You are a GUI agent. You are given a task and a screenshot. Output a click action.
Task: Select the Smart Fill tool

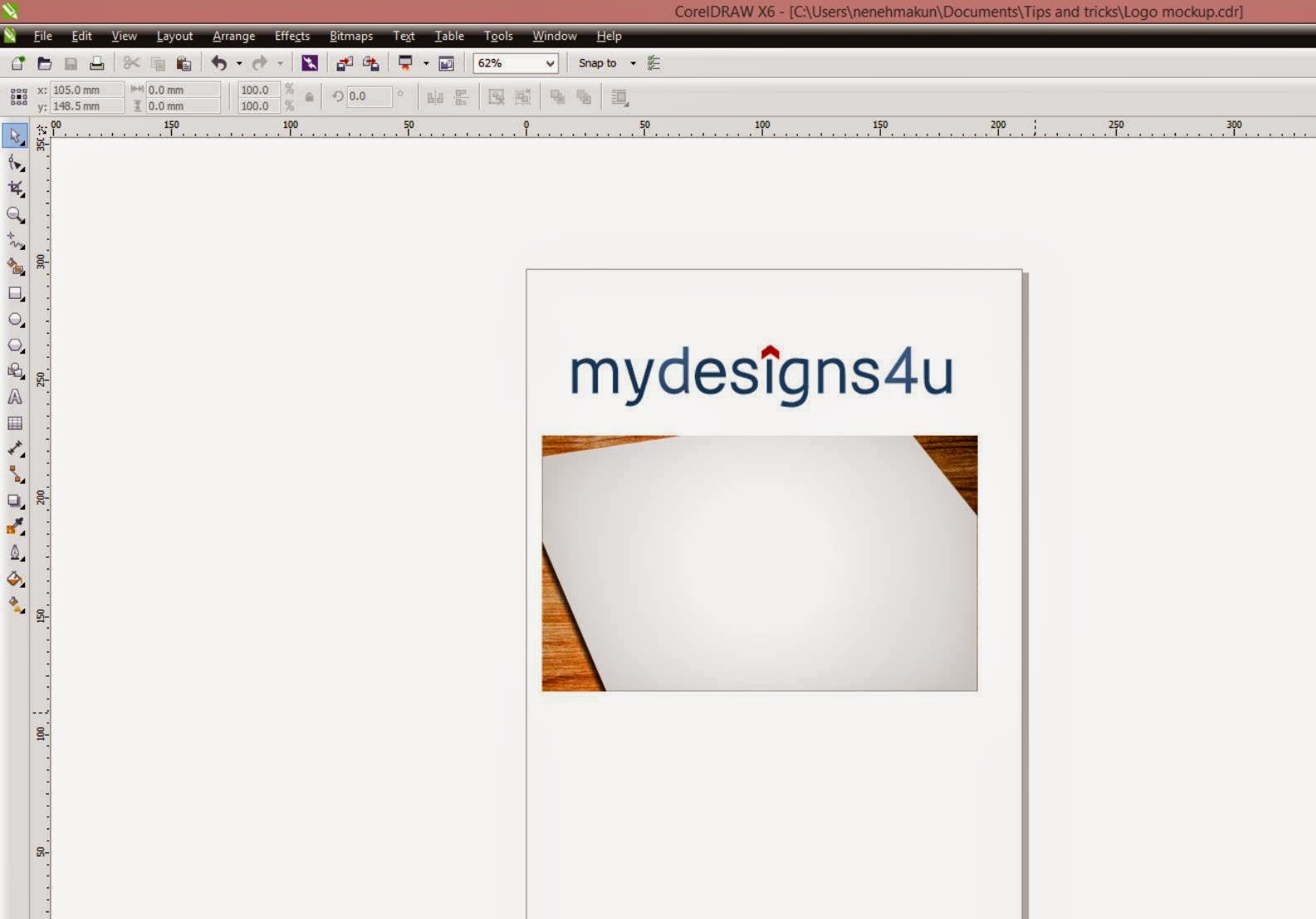point(15,266)
